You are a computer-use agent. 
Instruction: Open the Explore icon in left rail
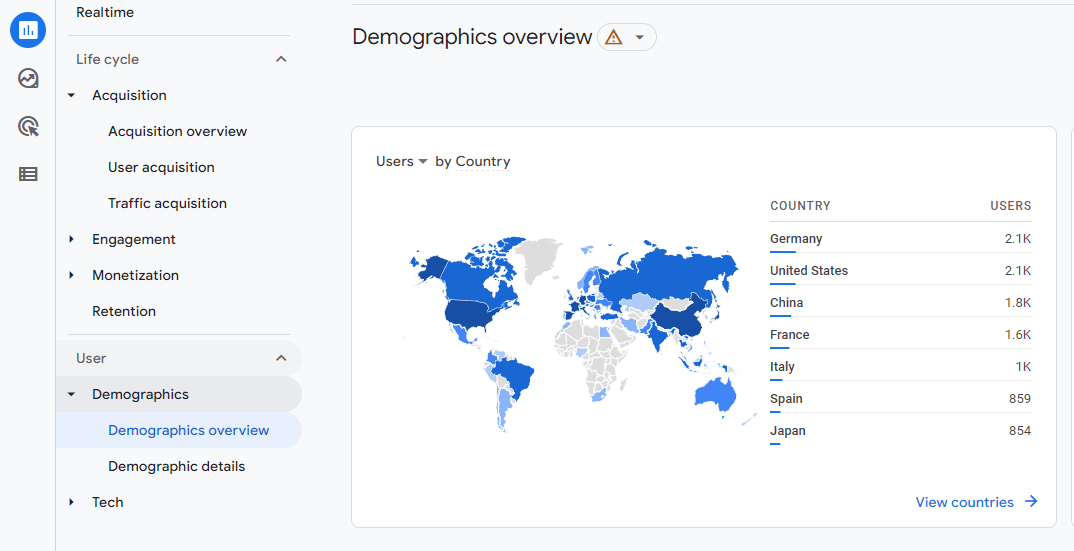pos(28,78)
